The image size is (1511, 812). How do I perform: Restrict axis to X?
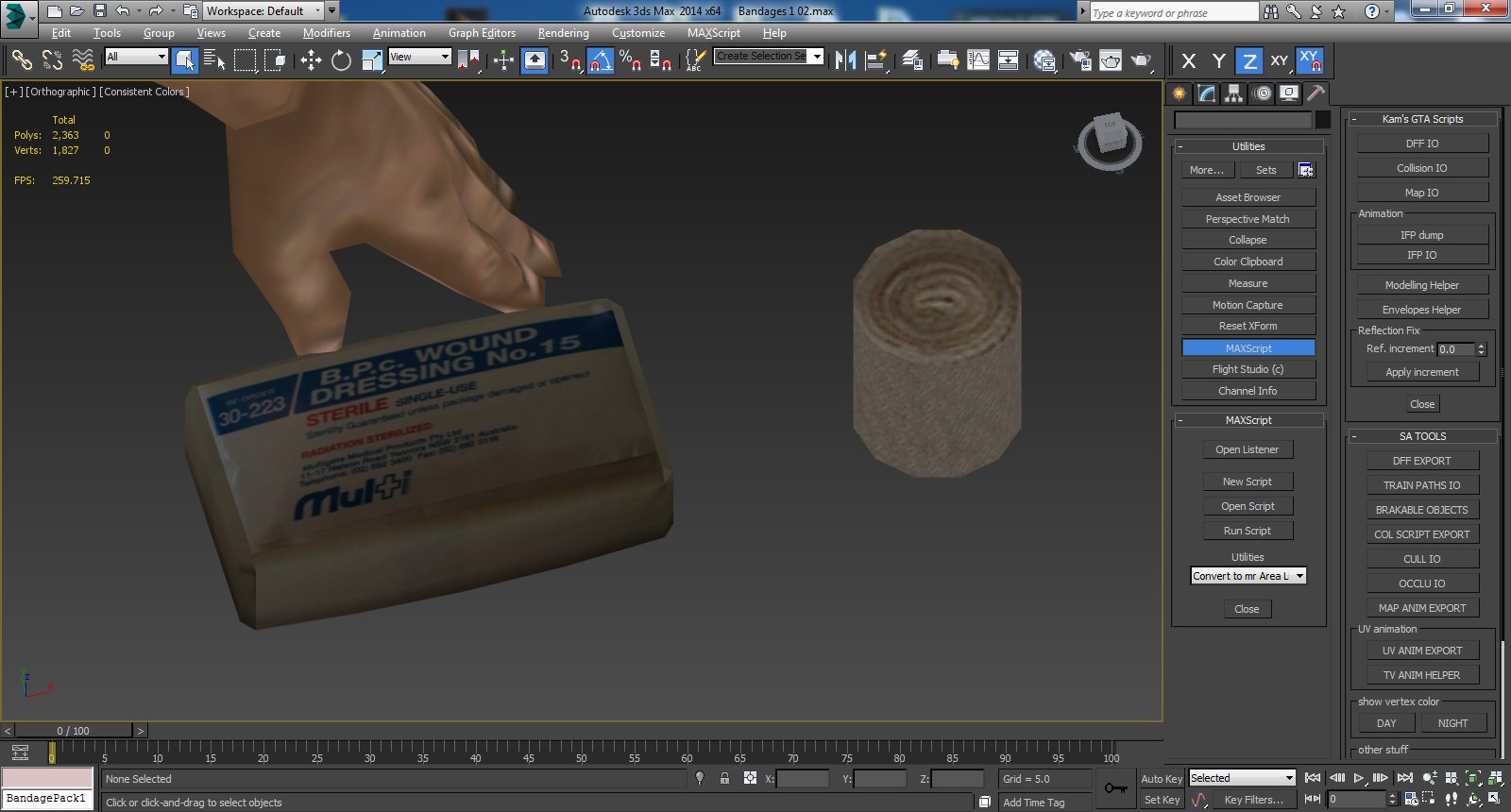tap(1189, 60)
